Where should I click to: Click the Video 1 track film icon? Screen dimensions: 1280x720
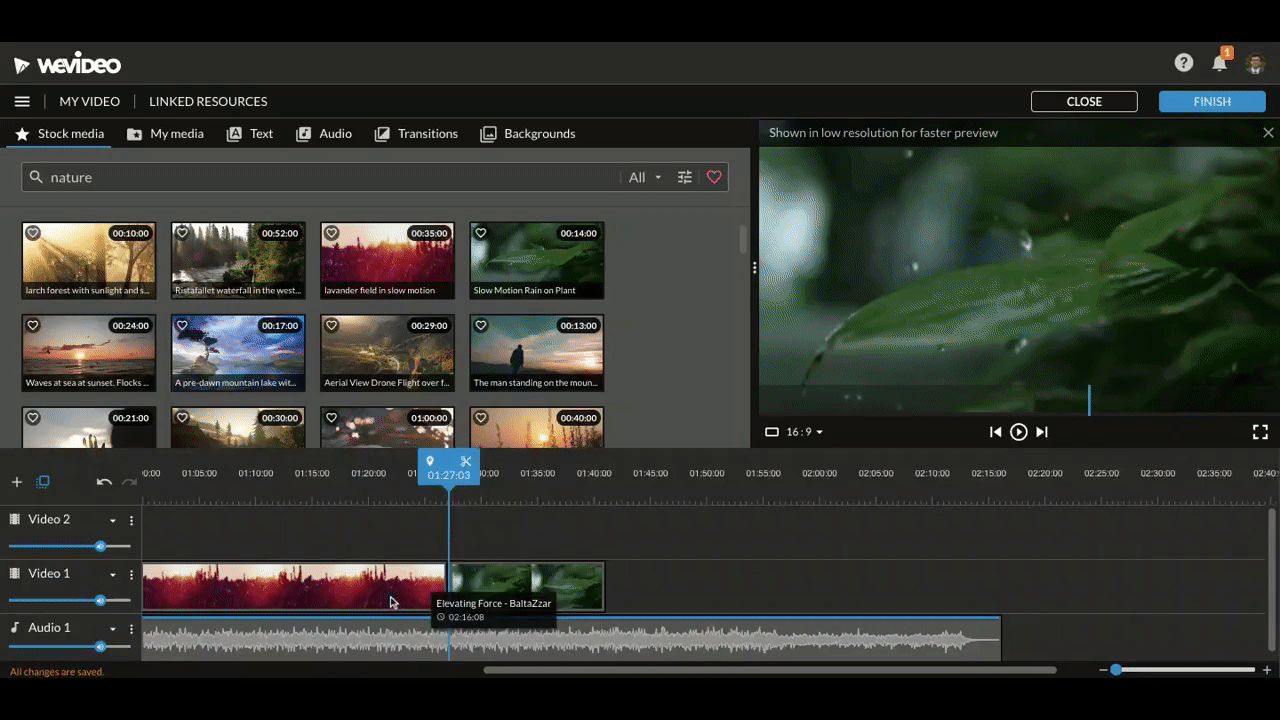[x=15, y=573]
